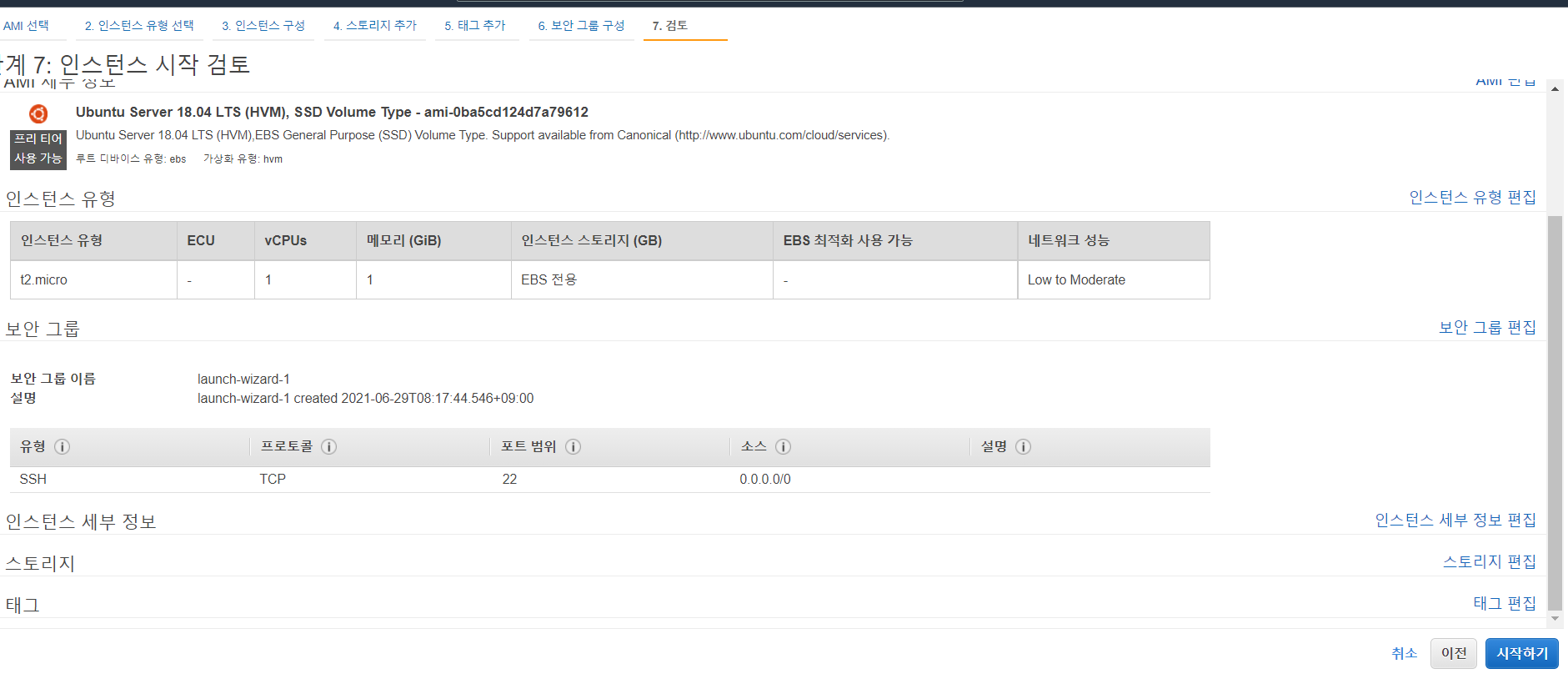Click source value 0.0.0.0/0
The width and height of the screenshot is (1568, 679).
click(x=765, y=480)
